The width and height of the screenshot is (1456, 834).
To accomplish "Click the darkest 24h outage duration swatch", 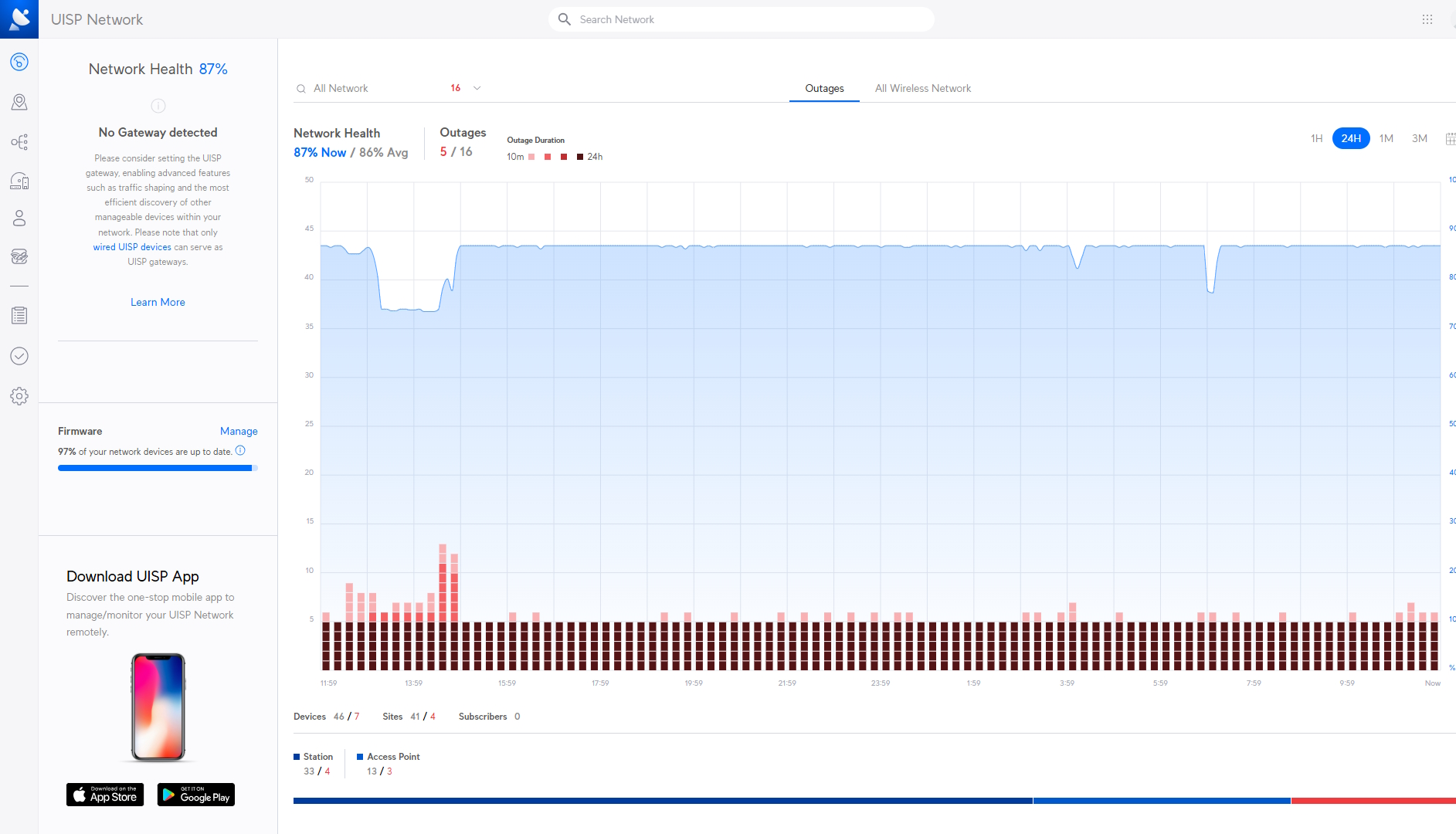I will [x=580, y=157].
